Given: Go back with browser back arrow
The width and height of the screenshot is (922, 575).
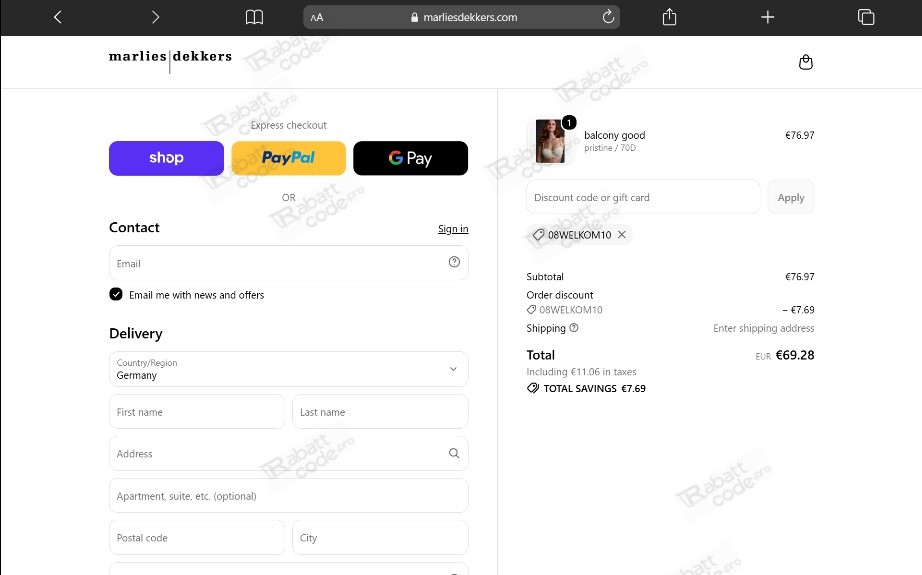Looking at the screenshot, I should point(58,17).
